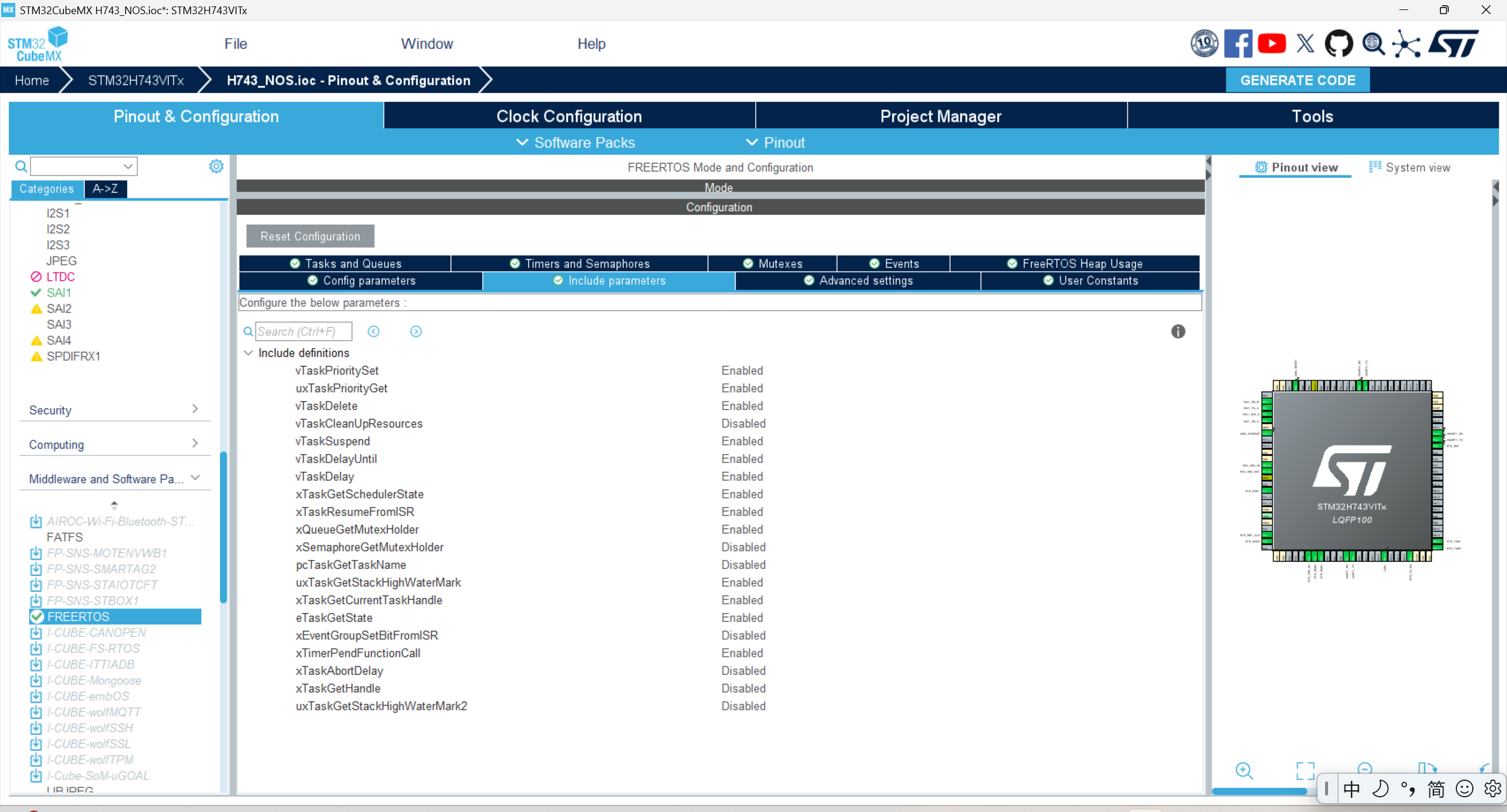The height and width of the screenshot is (812, 1507).
Task: Click the 10 years anniversary badge icon
Action: pos(1204,44)
